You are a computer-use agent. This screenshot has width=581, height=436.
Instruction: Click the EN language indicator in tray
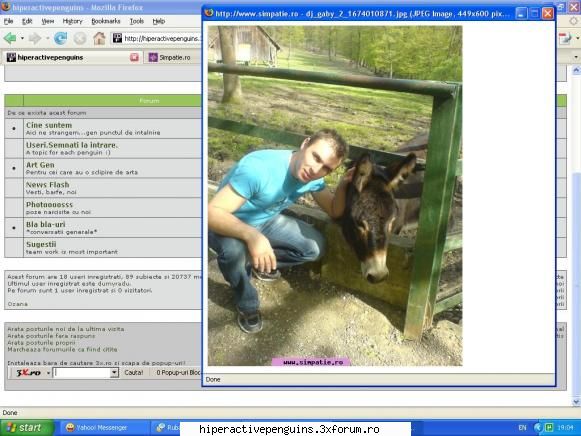(x=522, y=428)
